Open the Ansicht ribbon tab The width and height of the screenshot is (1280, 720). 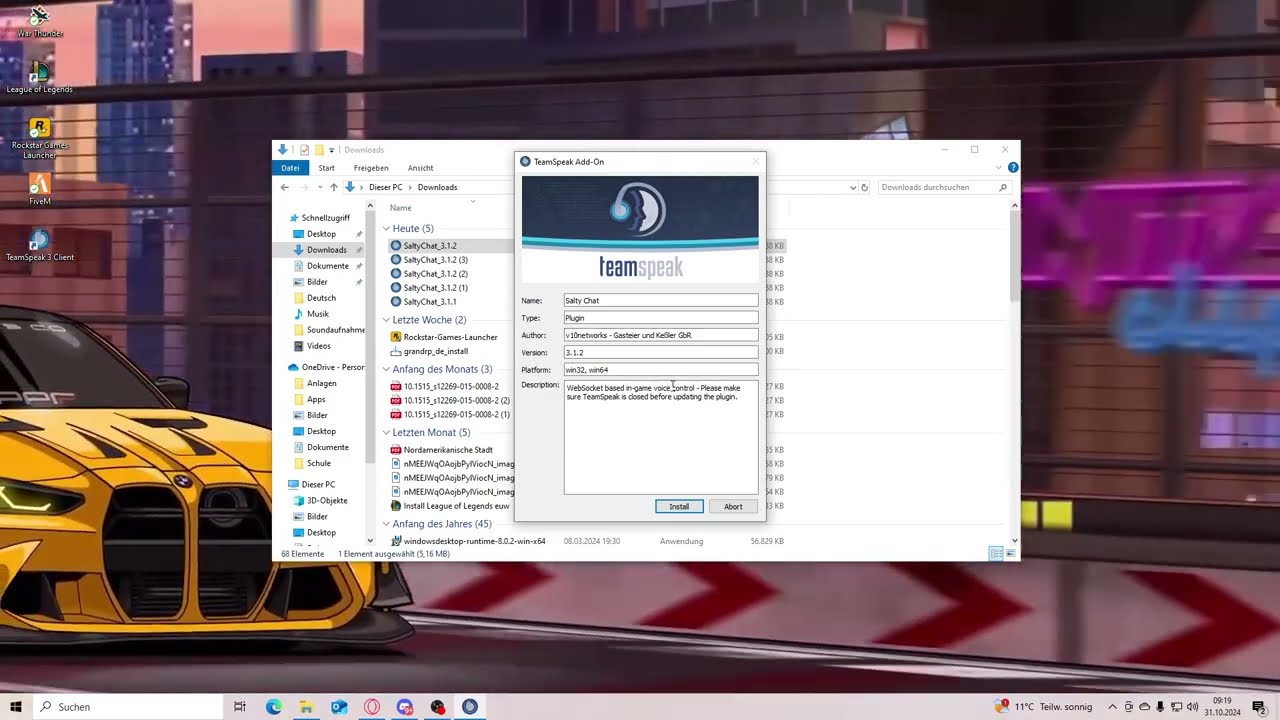click(420, 168)
